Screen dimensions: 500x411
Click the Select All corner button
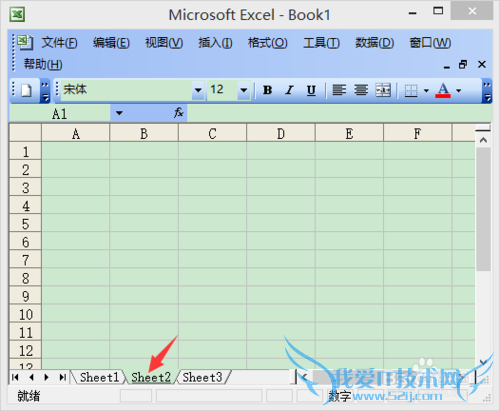coord(25,133)
